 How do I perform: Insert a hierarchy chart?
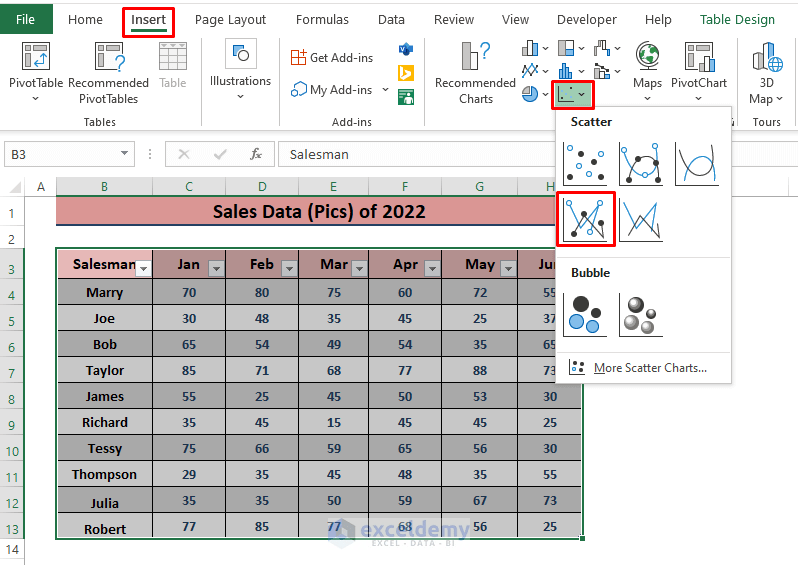coord(571,48)
